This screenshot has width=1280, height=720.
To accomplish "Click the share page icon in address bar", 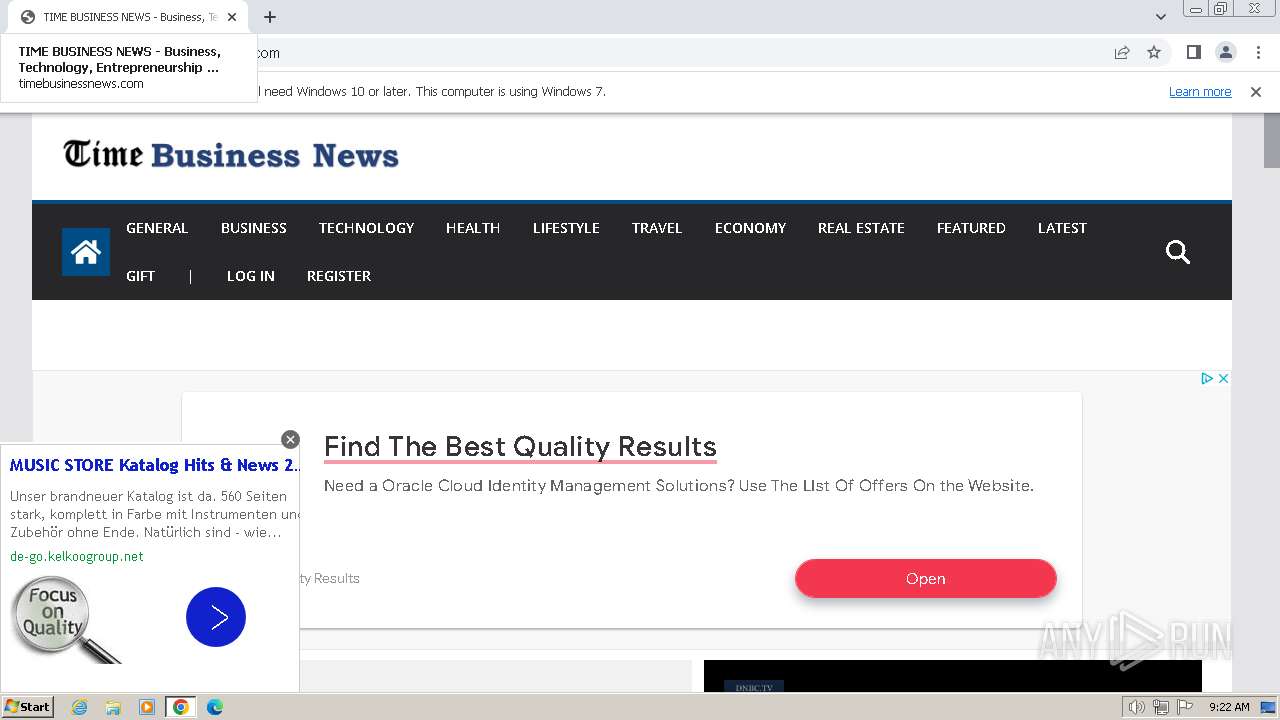I will (x=1122, y=52).
